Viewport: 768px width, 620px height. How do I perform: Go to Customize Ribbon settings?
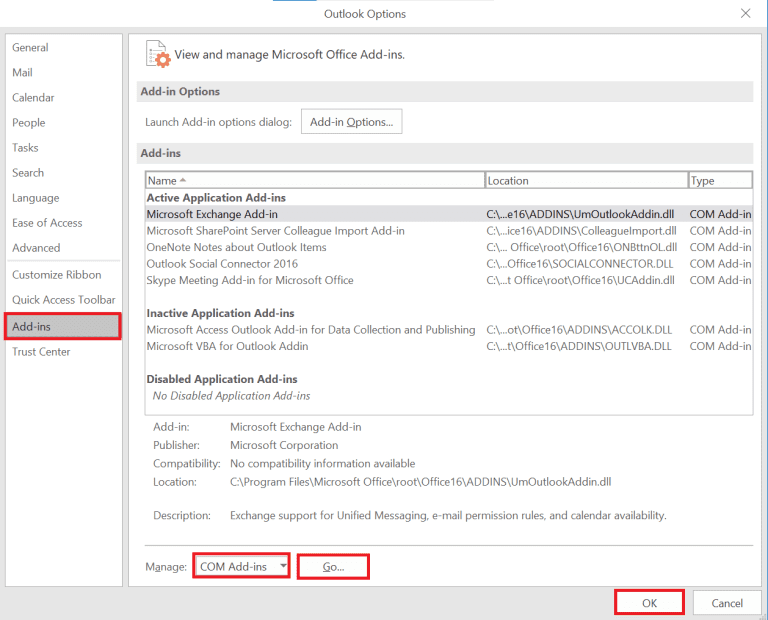pyautogui.click(x=57, y=275)
